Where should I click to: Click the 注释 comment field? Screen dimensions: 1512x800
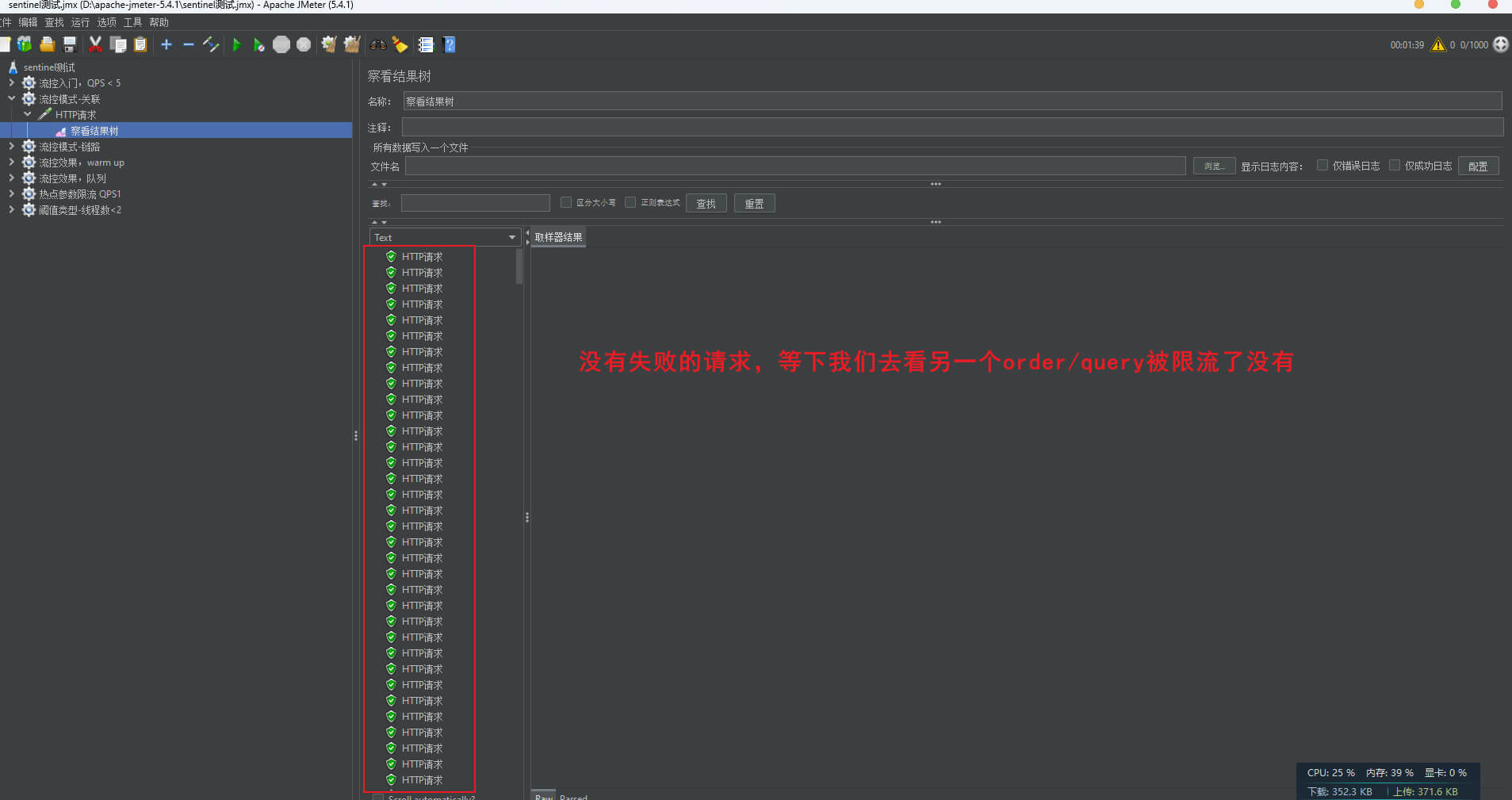point(952,127)
